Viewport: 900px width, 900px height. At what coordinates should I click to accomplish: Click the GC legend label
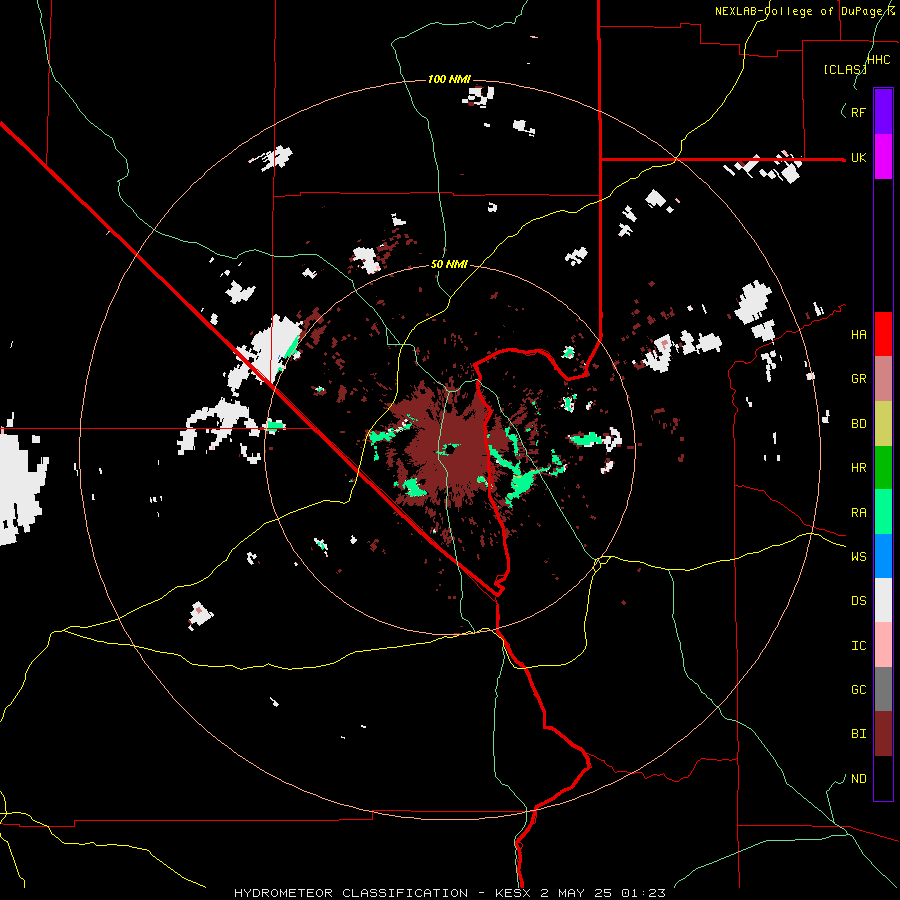(x=858, y=690)
